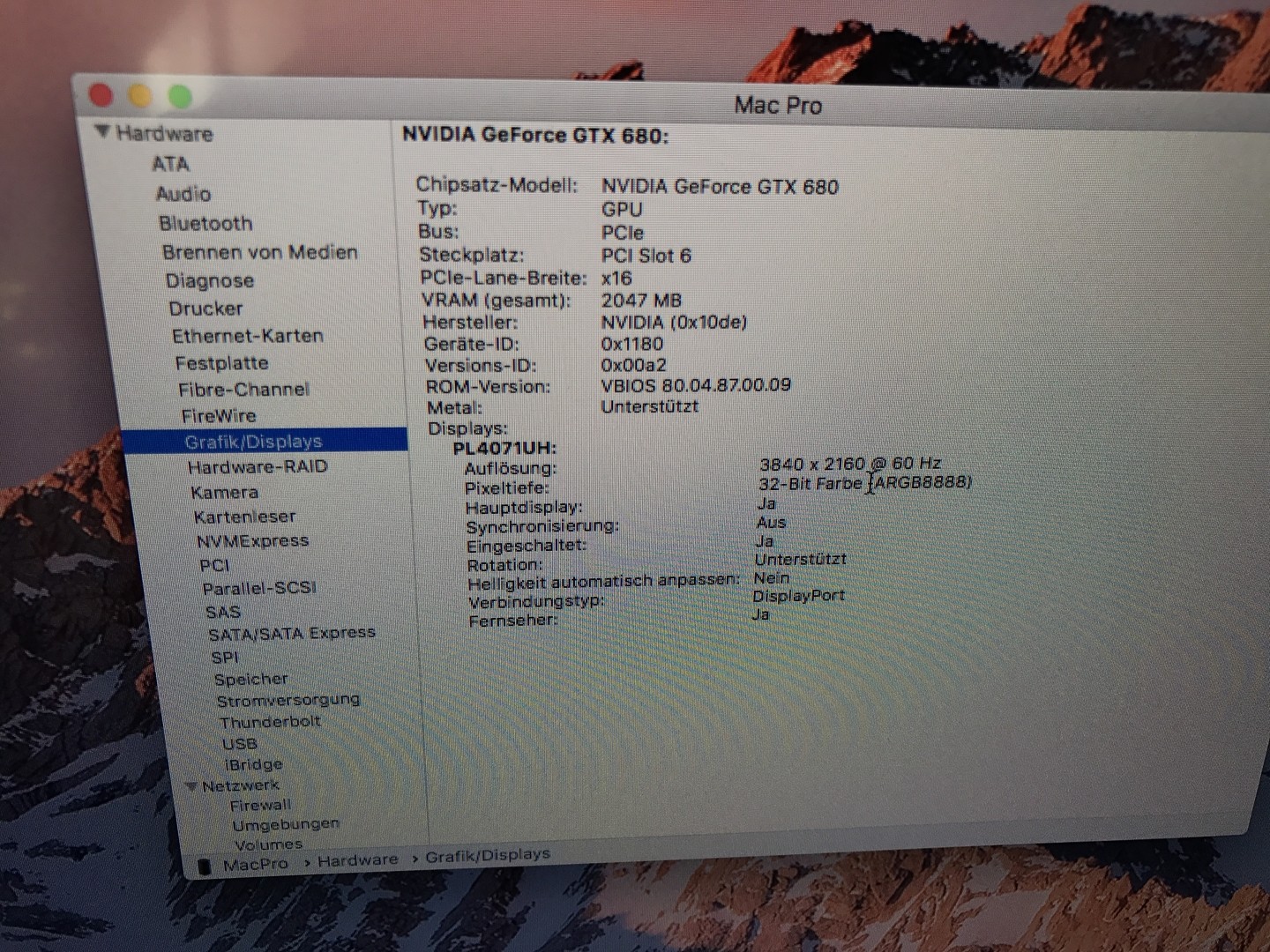This screenshot has width=1270, height=952.
Task: Select Kamera in the sidebar
Action: [x=225, y=492]
